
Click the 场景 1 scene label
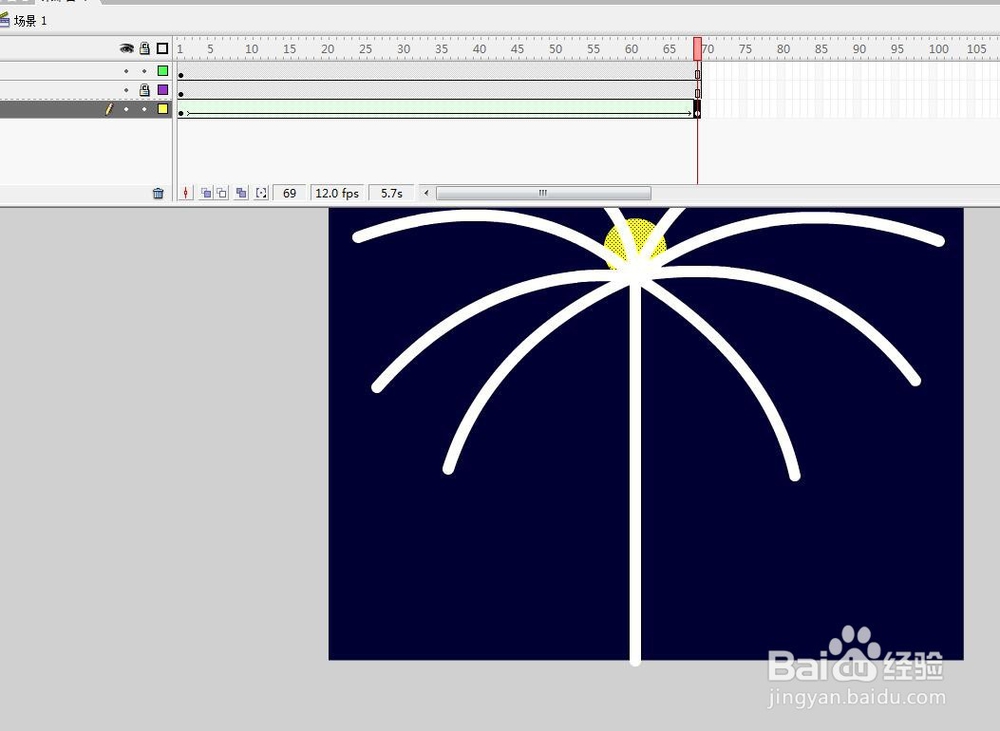tap(30, 21)
